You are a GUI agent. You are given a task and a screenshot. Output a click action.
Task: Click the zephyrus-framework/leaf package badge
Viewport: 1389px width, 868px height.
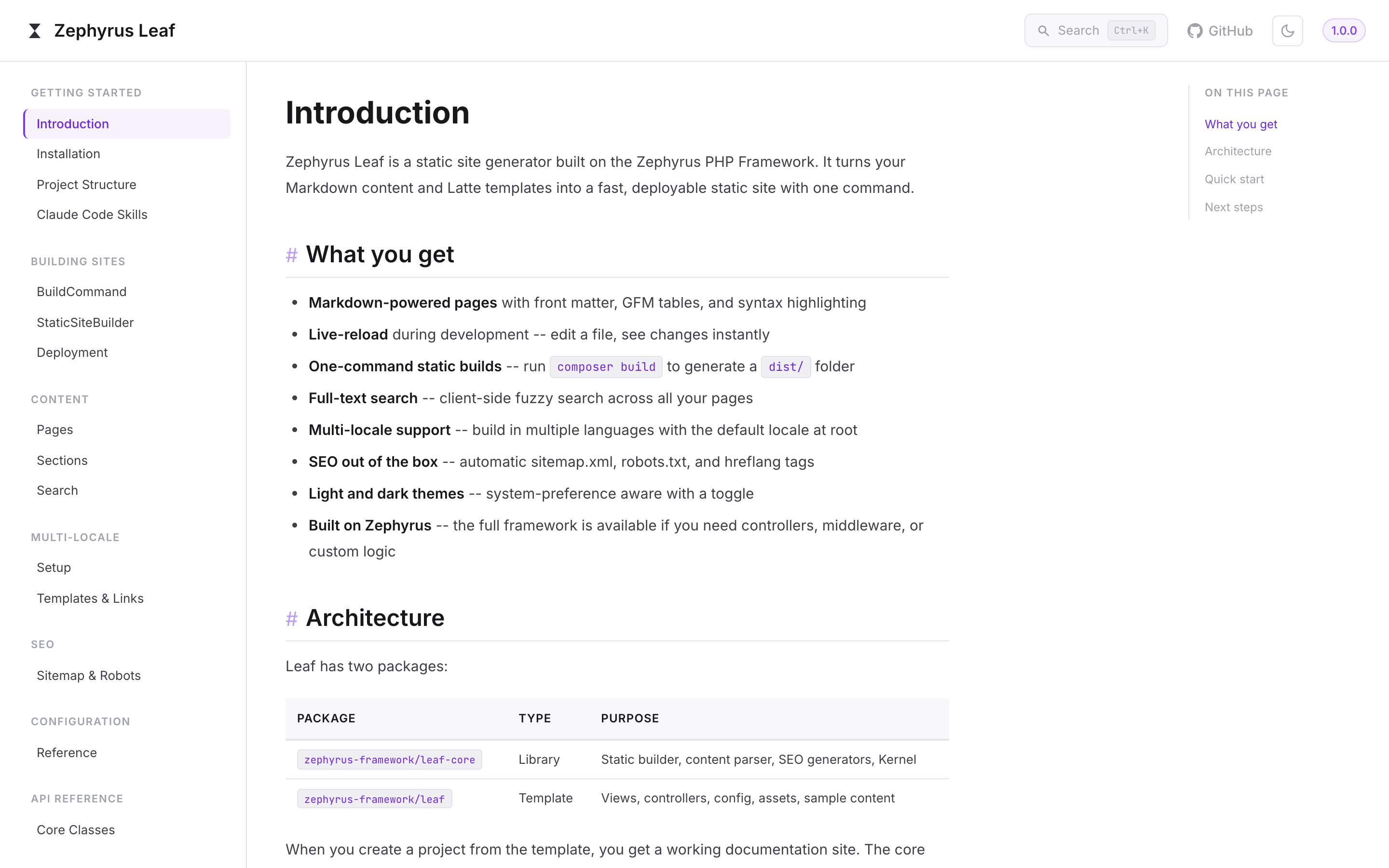click(374, 798)
